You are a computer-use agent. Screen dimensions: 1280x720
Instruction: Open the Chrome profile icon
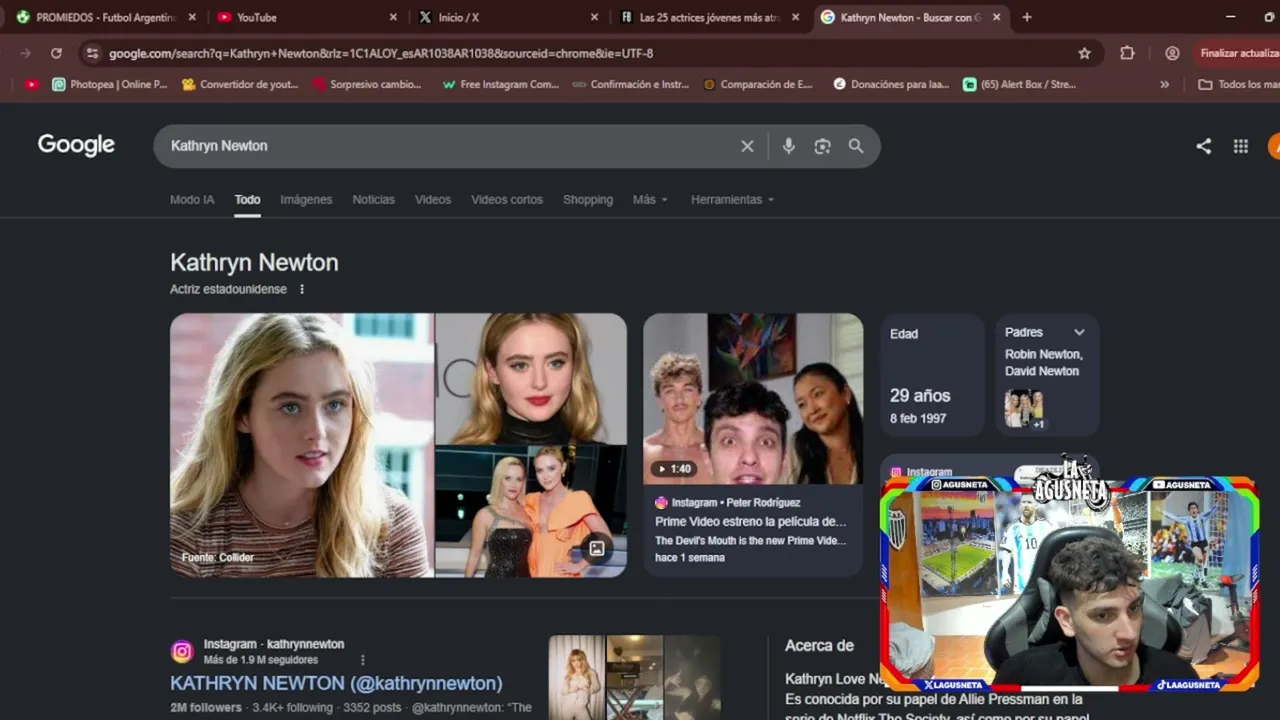tap(1172, 53)
